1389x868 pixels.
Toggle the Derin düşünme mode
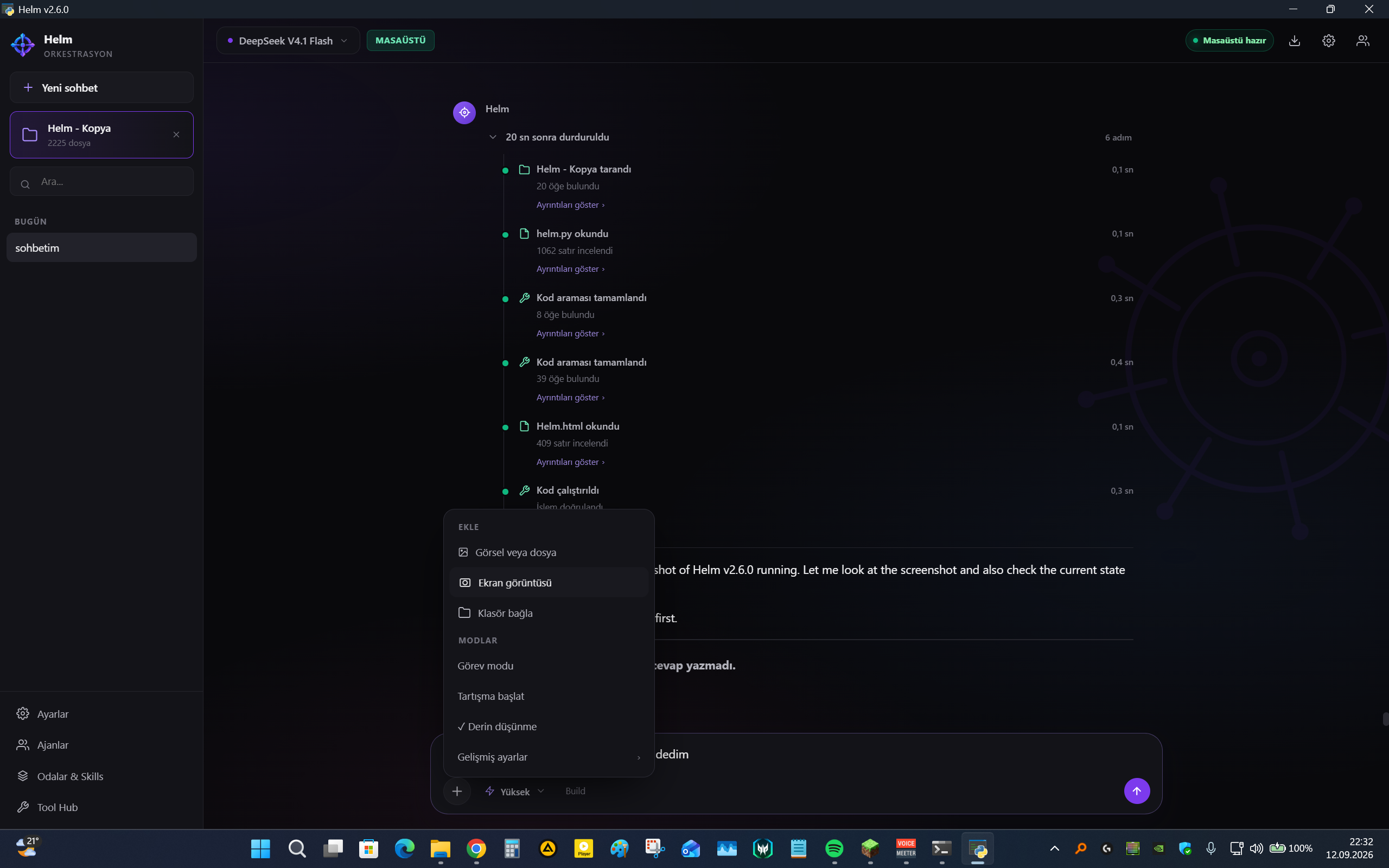549,727
